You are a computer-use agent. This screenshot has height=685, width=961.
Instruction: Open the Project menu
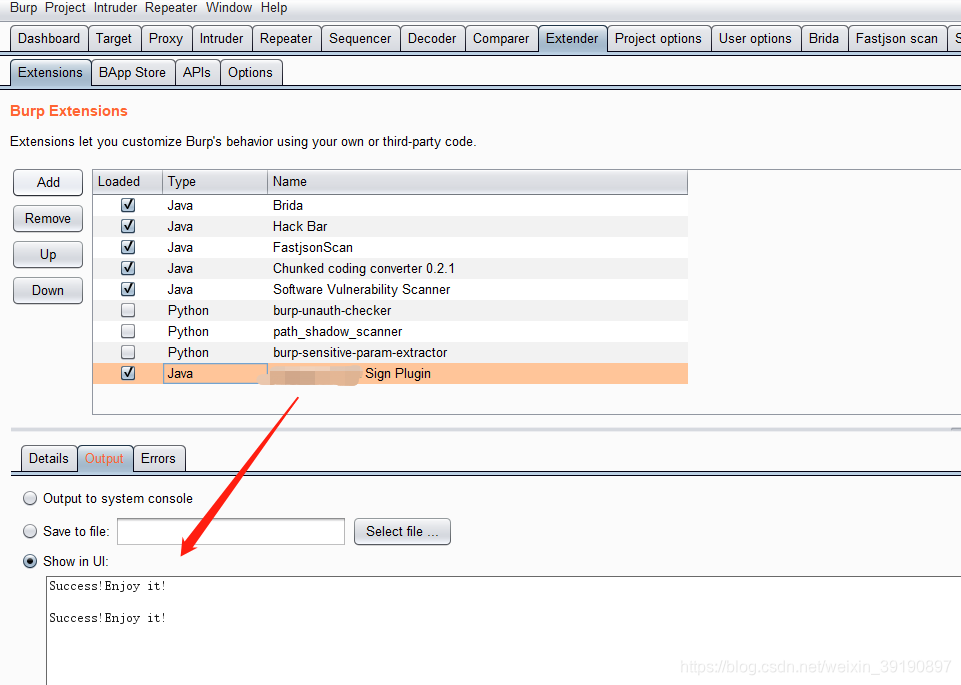click(x=65, y=8)
